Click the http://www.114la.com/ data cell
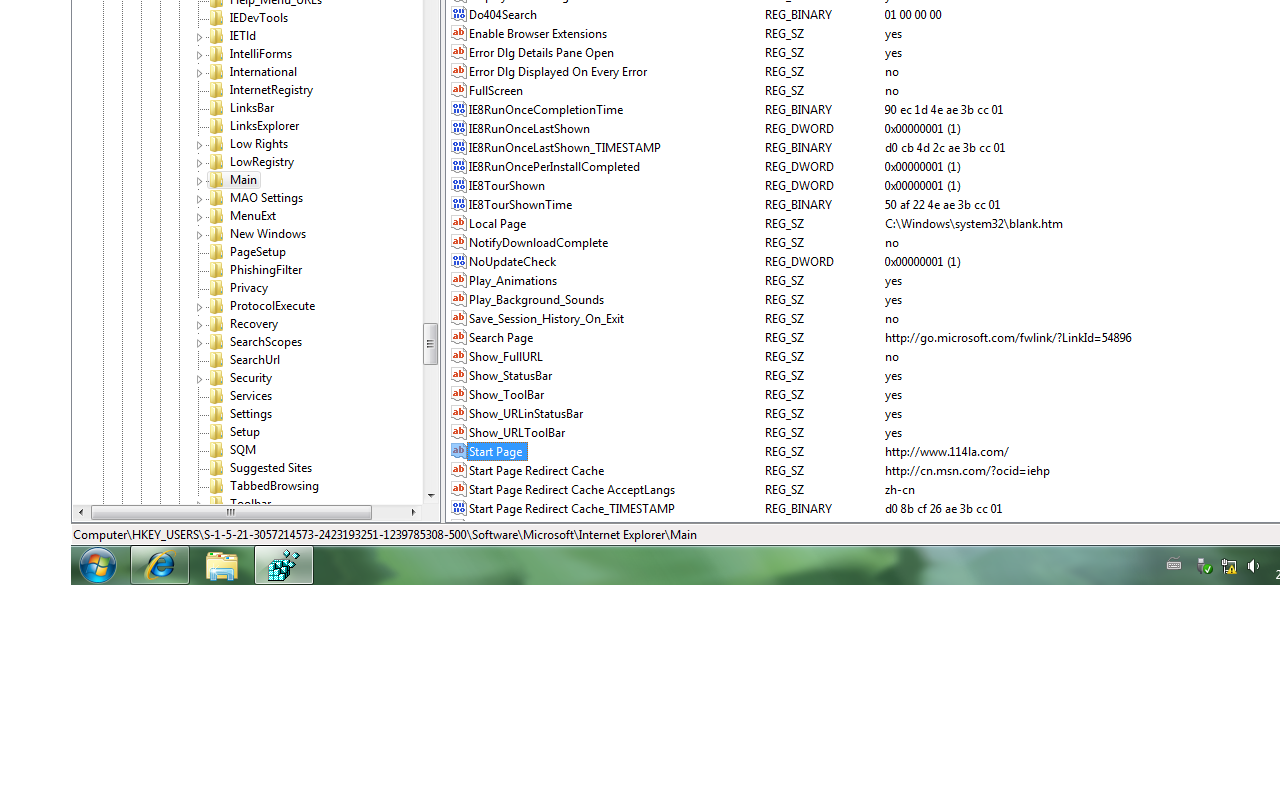1280x800 pixels. (947, 451)
